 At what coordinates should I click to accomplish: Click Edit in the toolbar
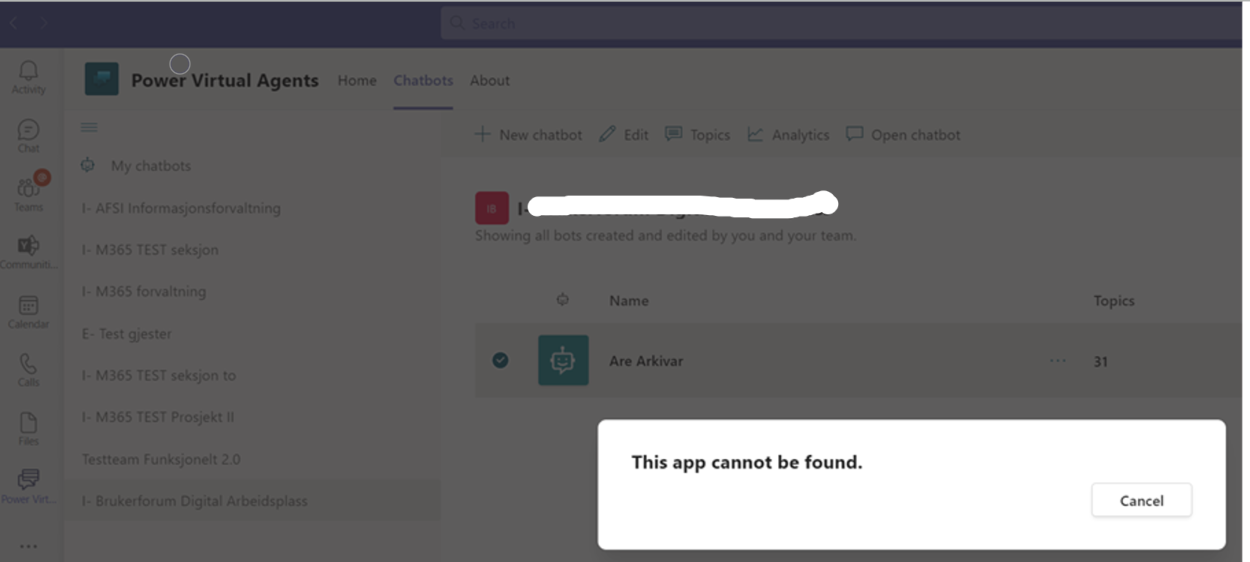tap(624, 134)
